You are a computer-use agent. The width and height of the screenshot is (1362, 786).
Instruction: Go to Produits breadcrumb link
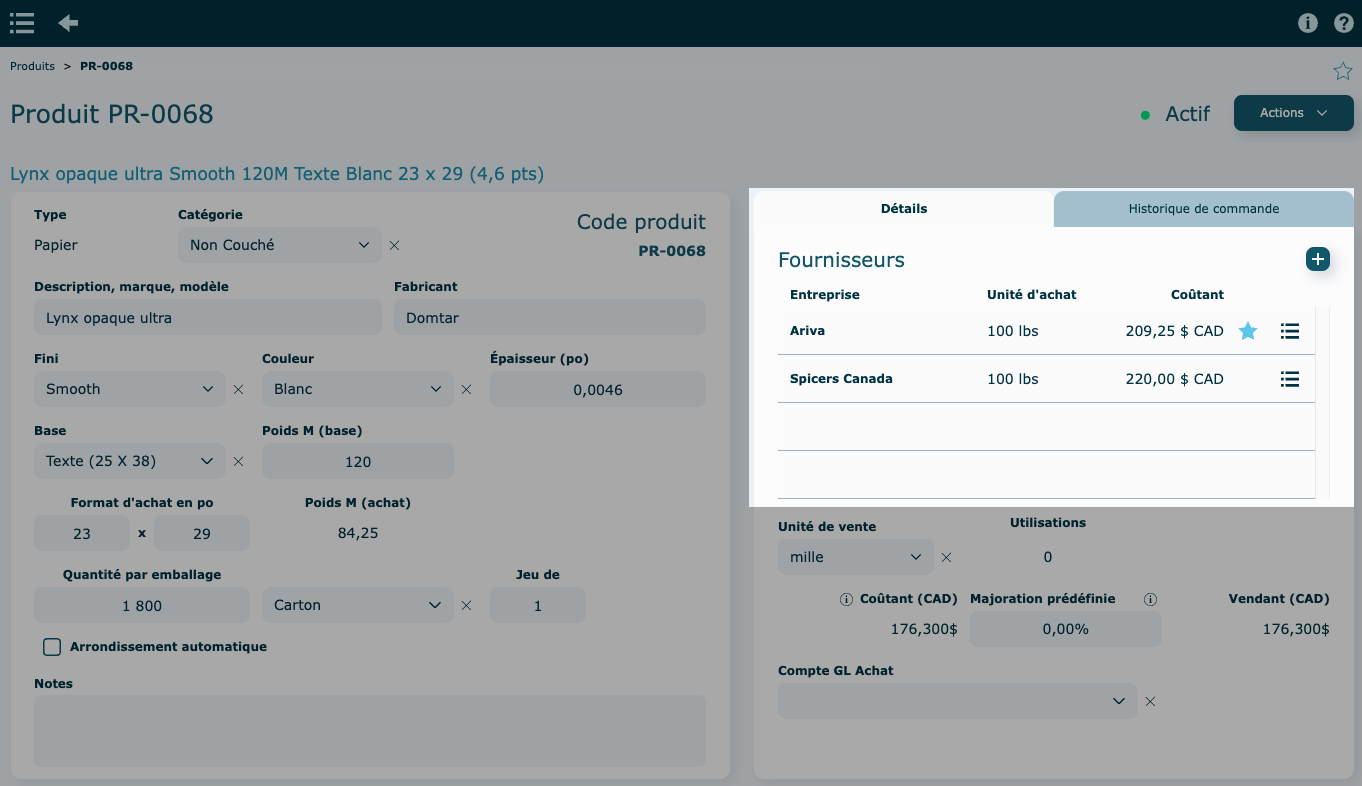(32, 66)
